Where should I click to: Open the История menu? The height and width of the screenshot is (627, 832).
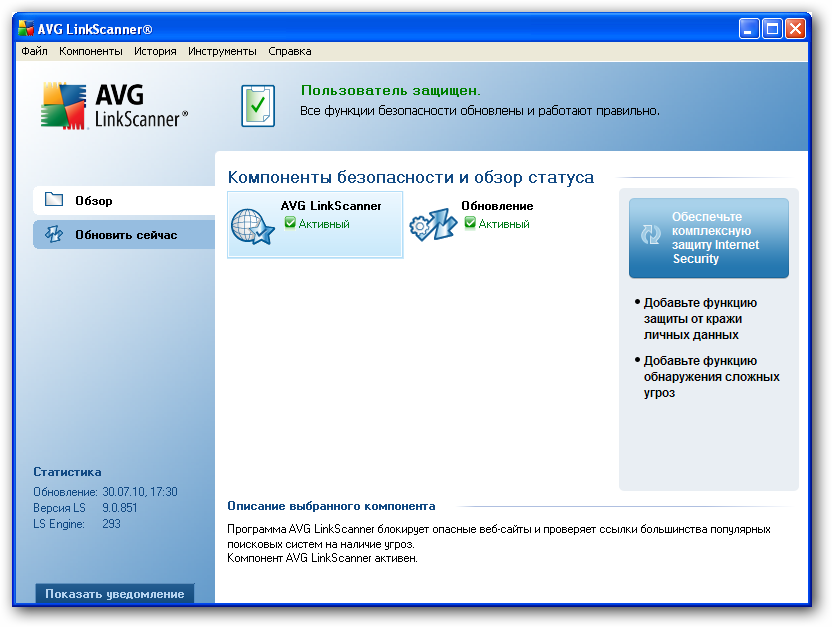(x=155, y=51)
